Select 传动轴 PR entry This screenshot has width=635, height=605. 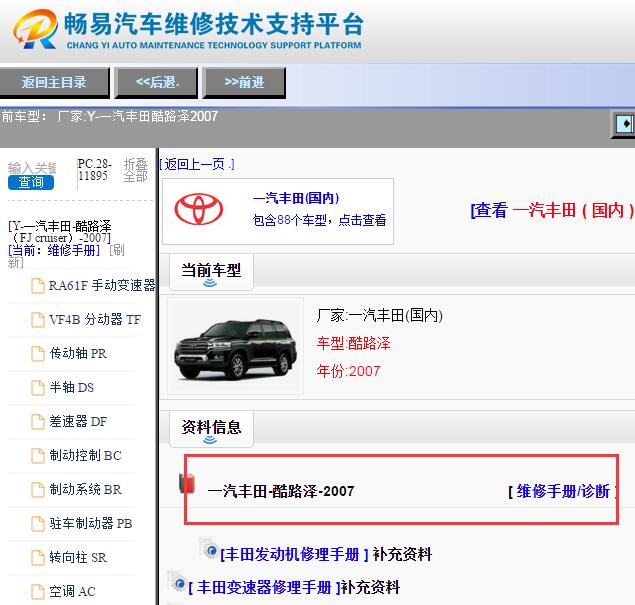click(78, 354)
